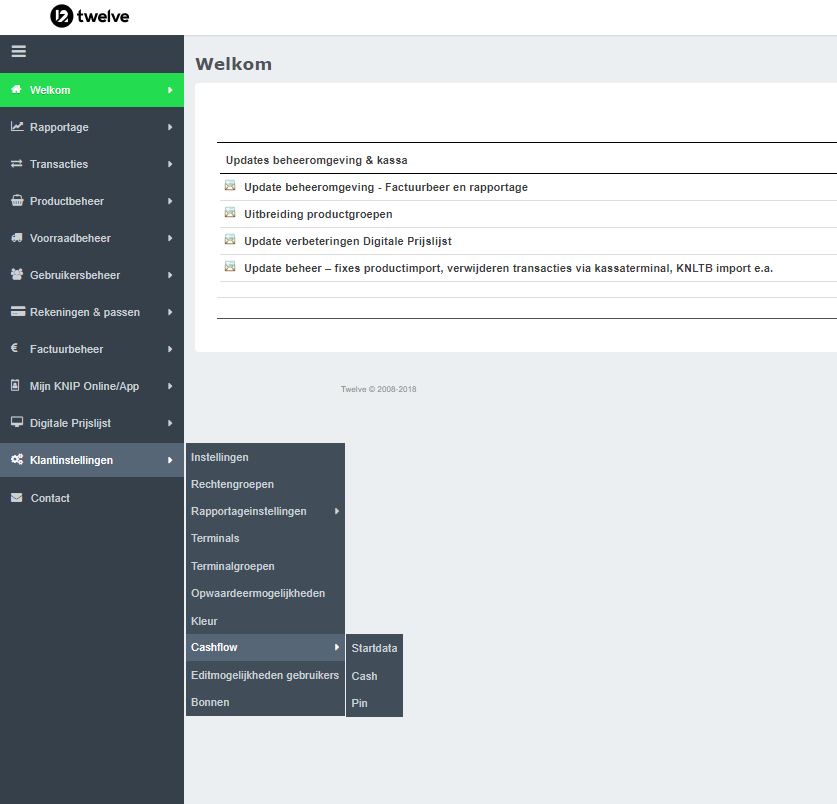Viewport: 837px width, 804px height.
Task: Click the Gebruikersbeheer users icon
Action: 17,275
